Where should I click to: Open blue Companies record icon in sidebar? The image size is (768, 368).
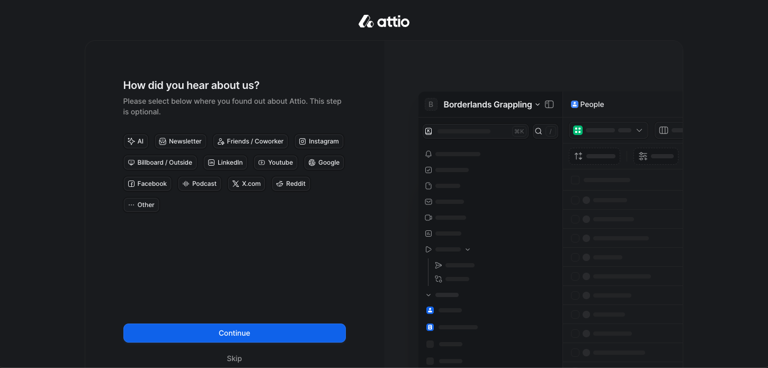click(x=430, y=327)
